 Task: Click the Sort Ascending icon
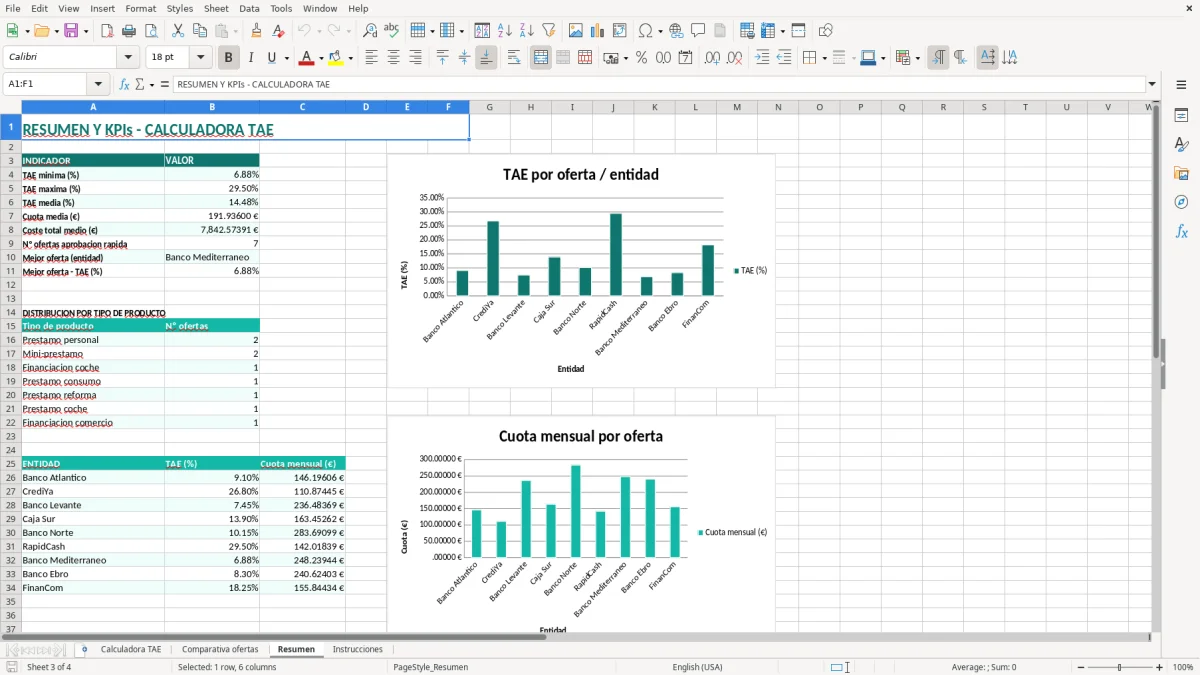[505, 31]
